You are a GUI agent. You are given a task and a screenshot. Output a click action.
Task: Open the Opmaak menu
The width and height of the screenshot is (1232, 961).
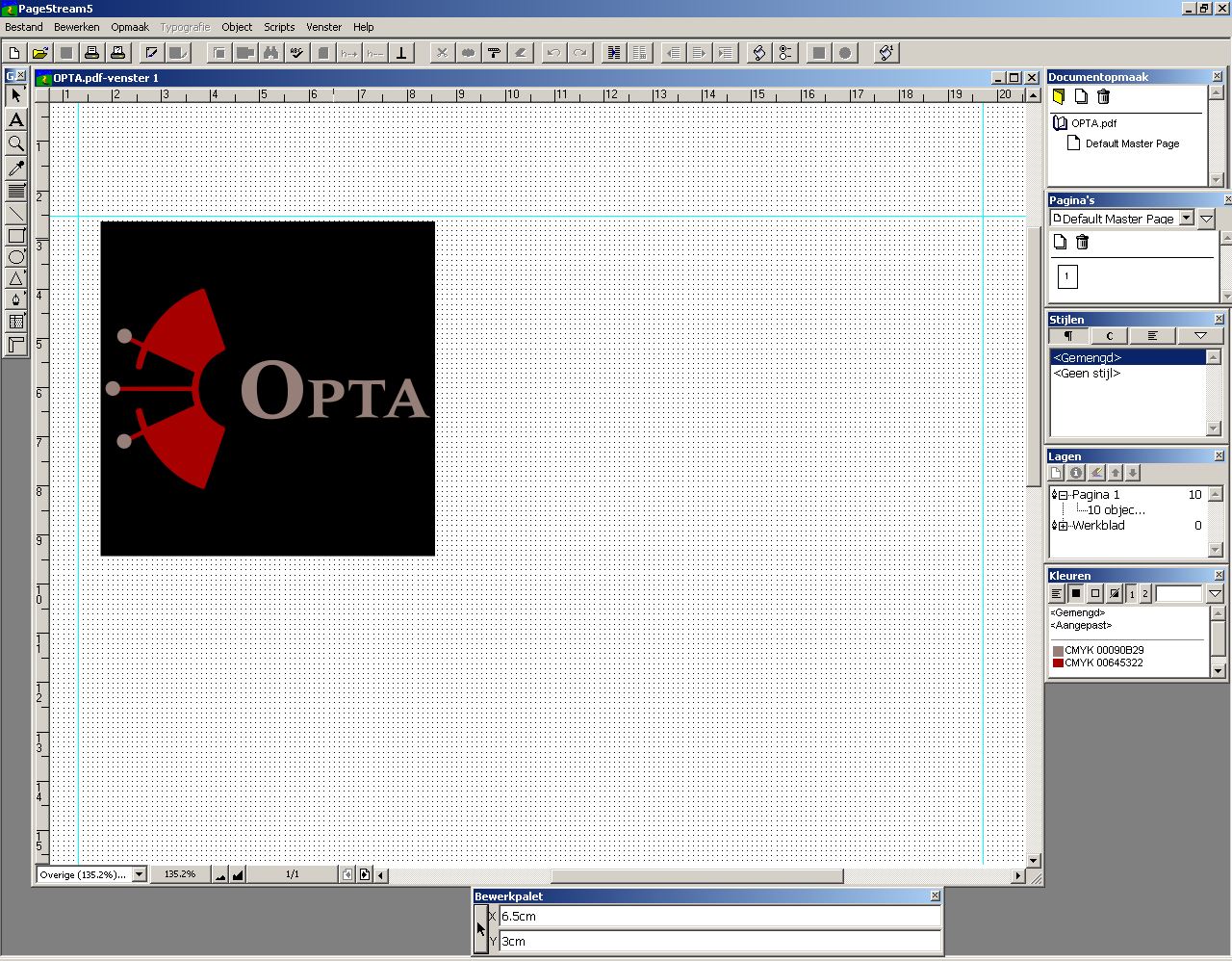click(130, 27)
